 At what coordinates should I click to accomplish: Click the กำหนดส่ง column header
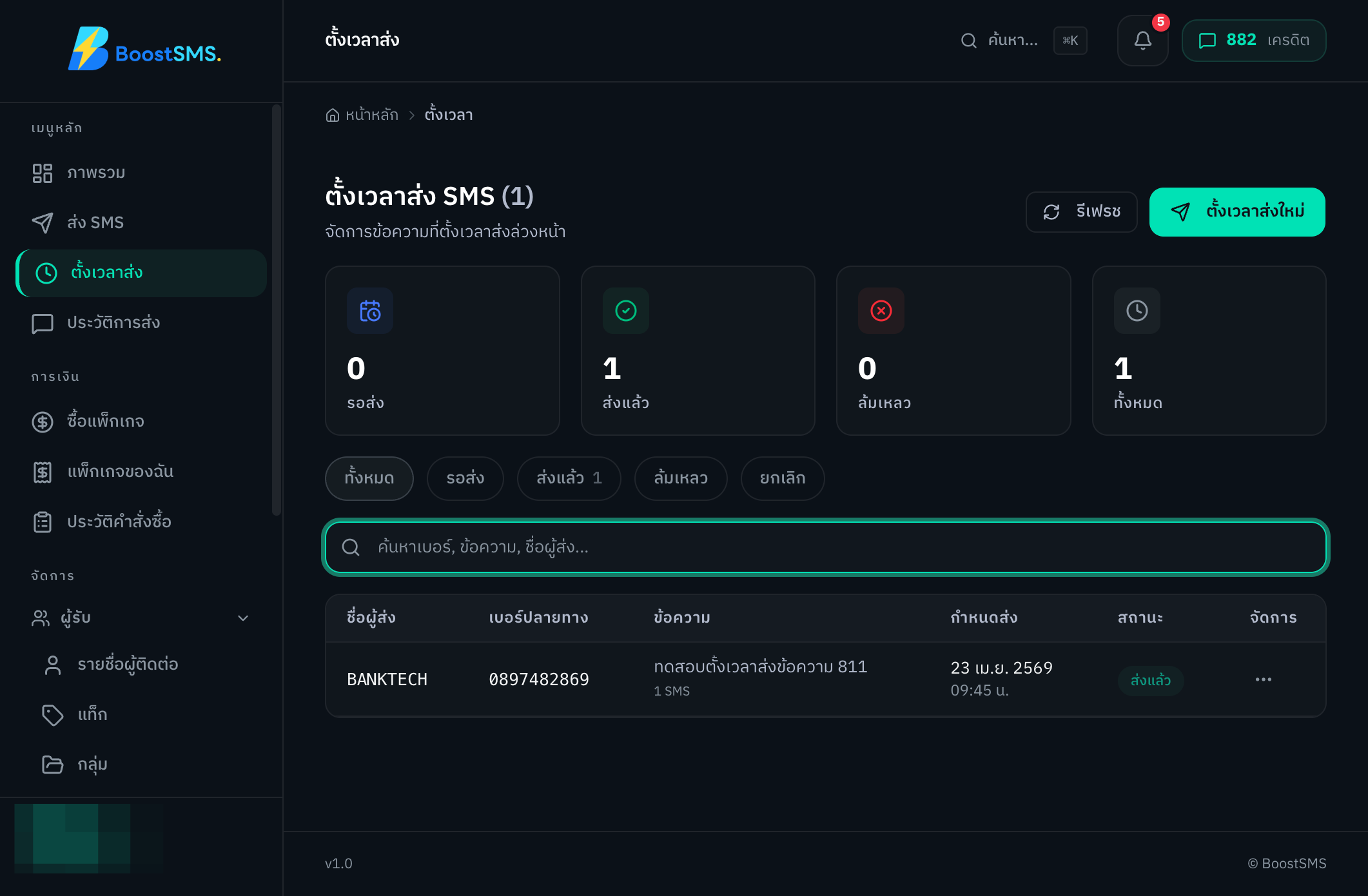click(x=984, y=618)
